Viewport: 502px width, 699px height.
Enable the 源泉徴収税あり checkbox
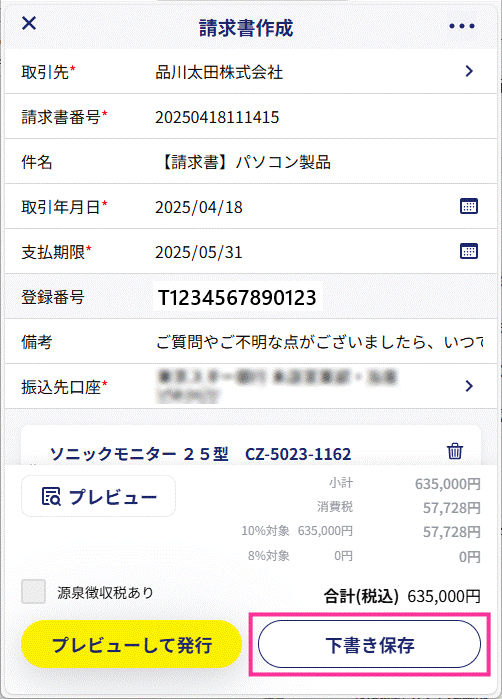(x=33, y=592)
